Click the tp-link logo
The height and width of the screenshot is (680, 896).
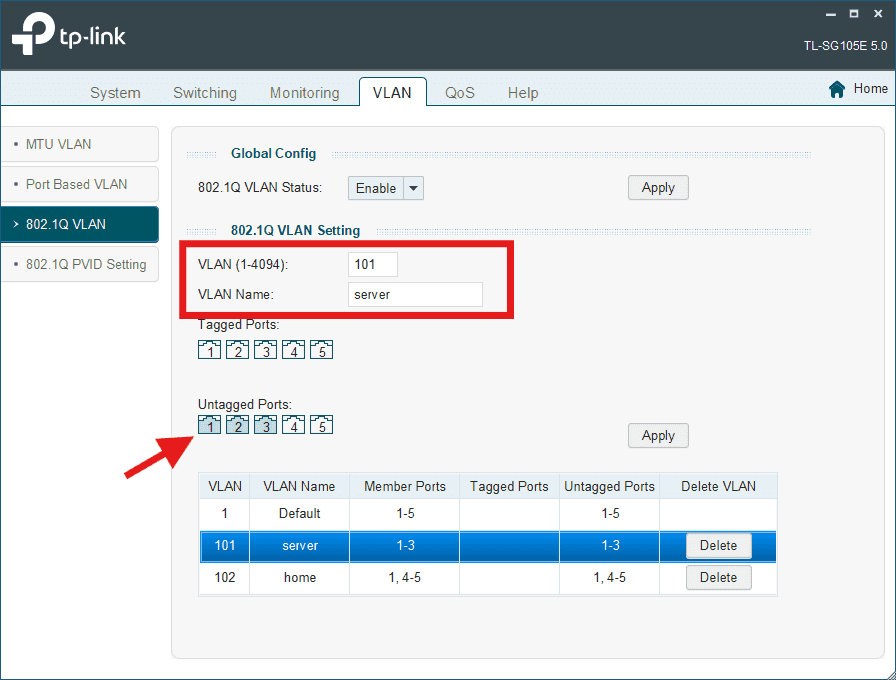(x=67, y=35)
